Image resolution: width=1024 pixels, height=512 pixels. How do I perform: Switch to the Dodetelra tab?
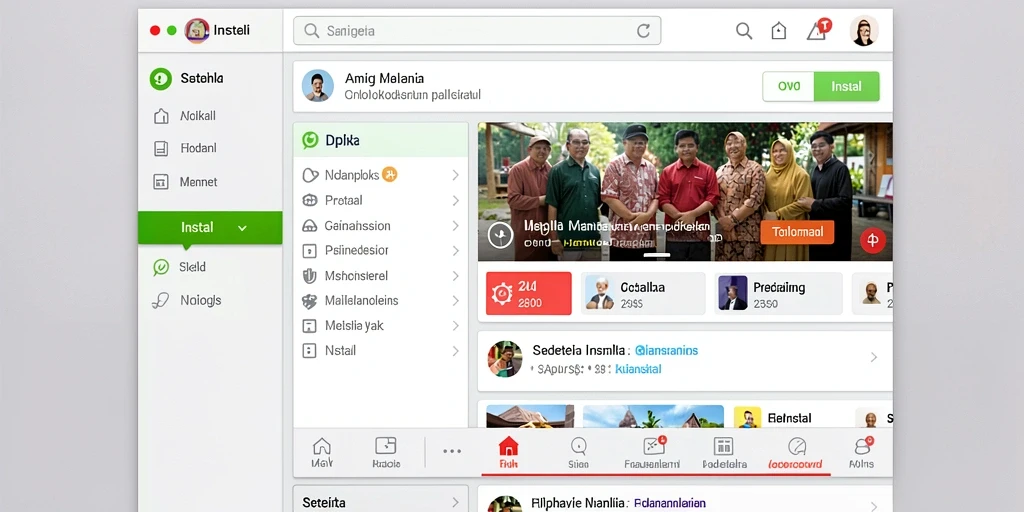coord(724,453)
